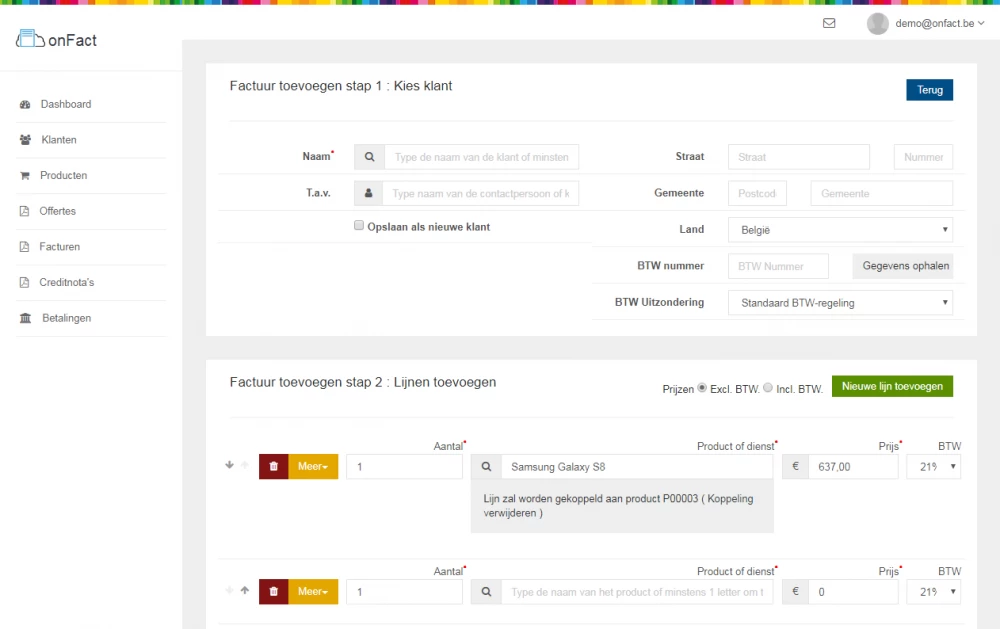Move the second invoice line up
The image size is (1000, 629).
click(244, 591)
